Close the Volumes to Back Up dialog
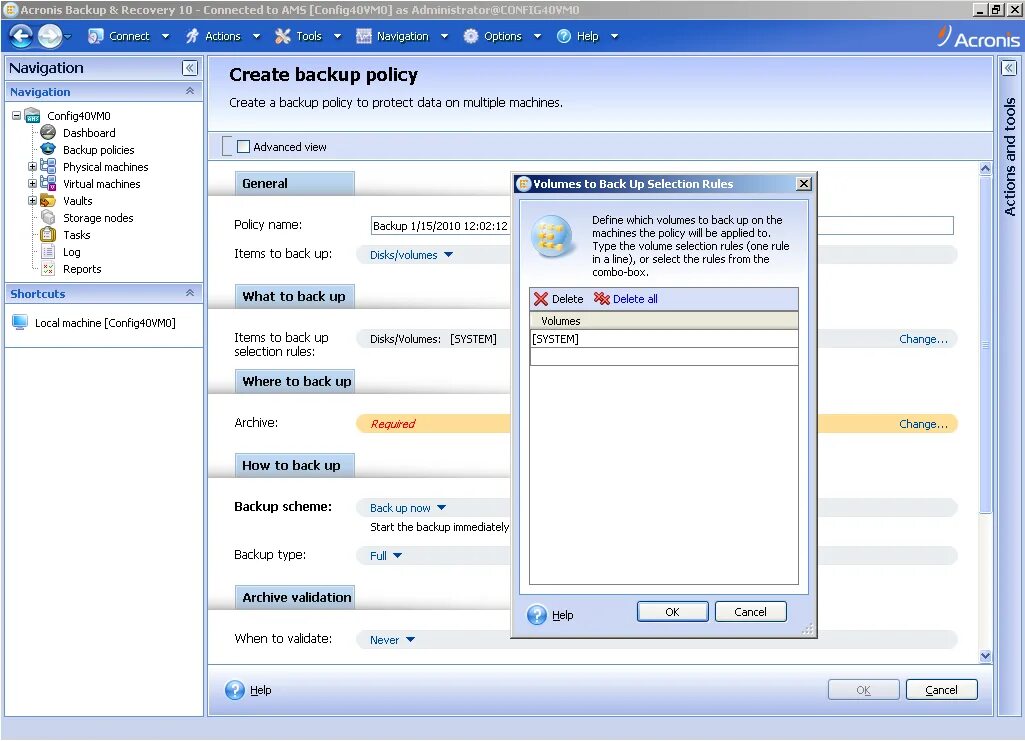Viewport: 1025px width, 741px height. (804, 184)
